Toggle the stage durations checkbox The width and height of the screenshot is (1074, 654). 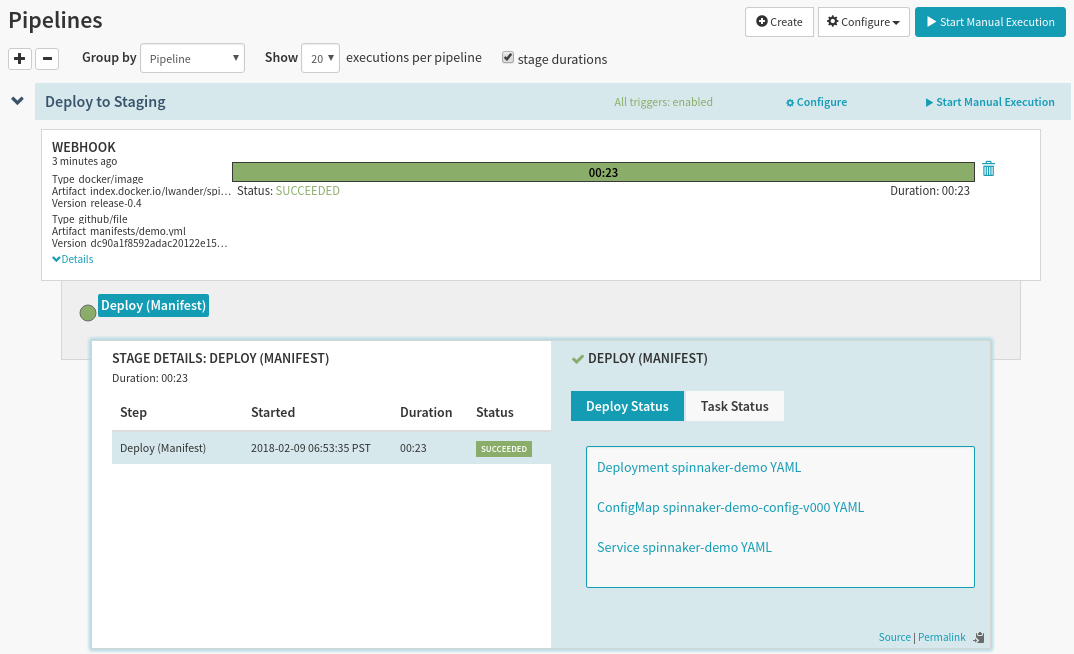(508, 58)
